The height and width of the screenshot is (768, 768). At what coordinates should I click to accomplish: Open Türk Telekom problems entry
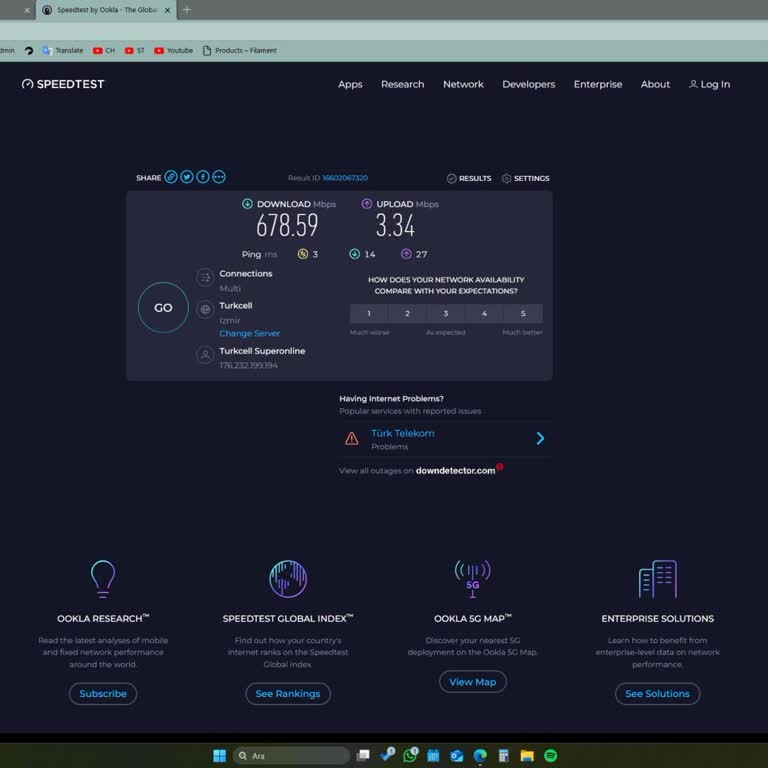click(445, 439)
